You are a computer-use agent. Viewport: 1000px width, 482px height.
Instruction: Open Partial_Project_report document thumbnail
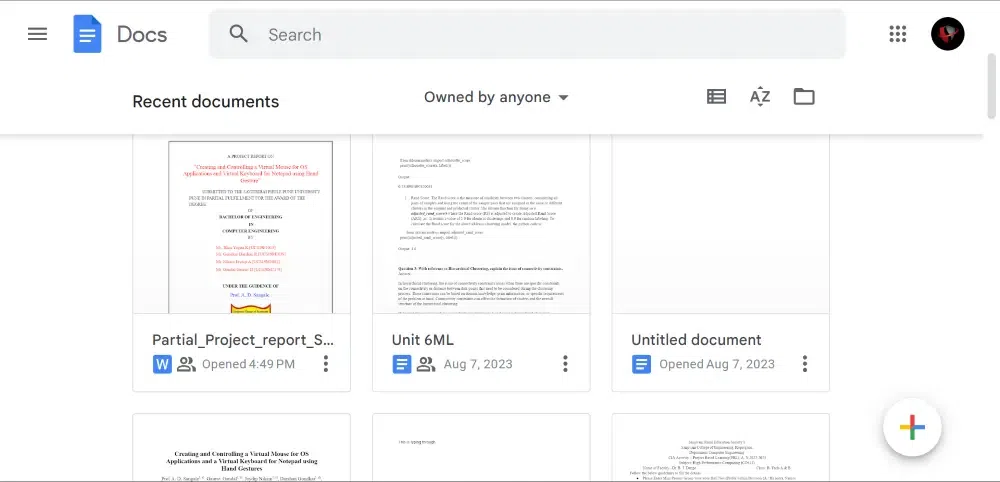coord(242,224)
